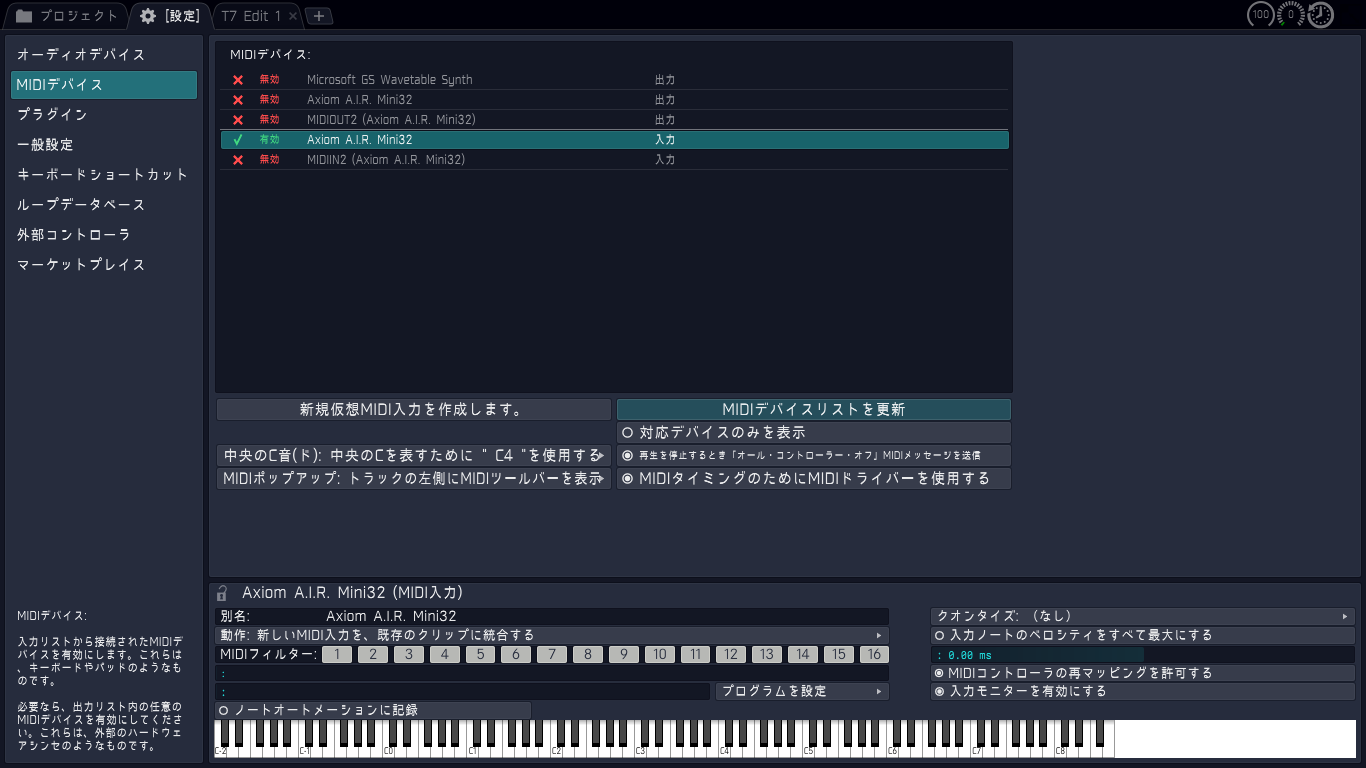
Task: Select the Axiom A.I.R. Mini32 name in the 入力 row
Action: (360, 140)
